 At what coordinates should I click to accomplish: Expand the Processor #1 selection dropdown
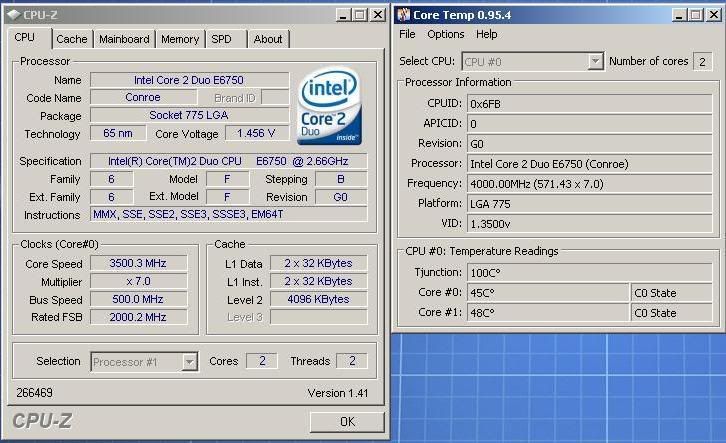(x=189, y=362)
